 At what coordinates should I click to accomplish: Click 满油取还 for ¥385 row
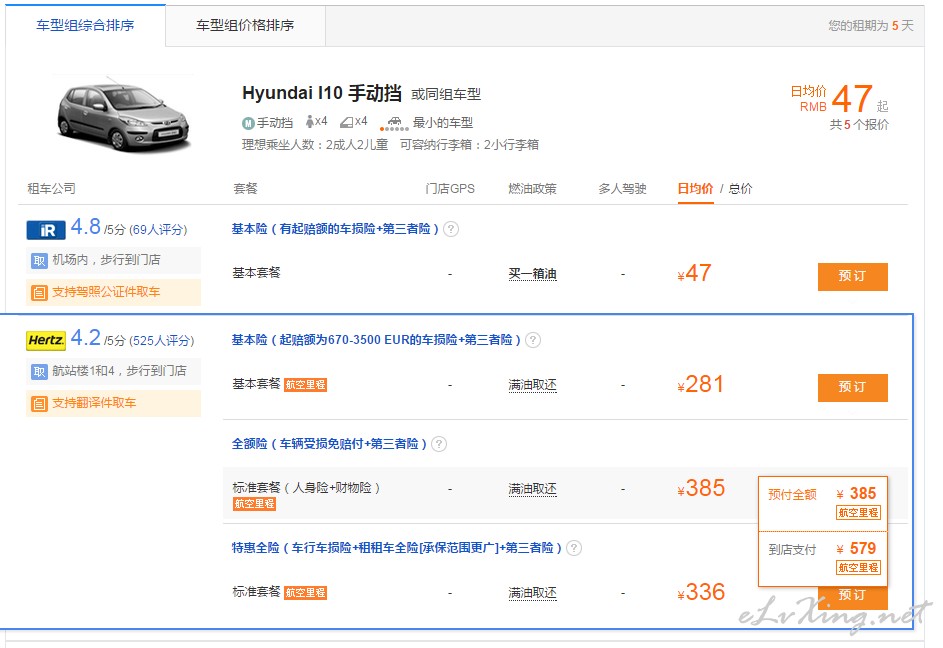coord(532,489)
